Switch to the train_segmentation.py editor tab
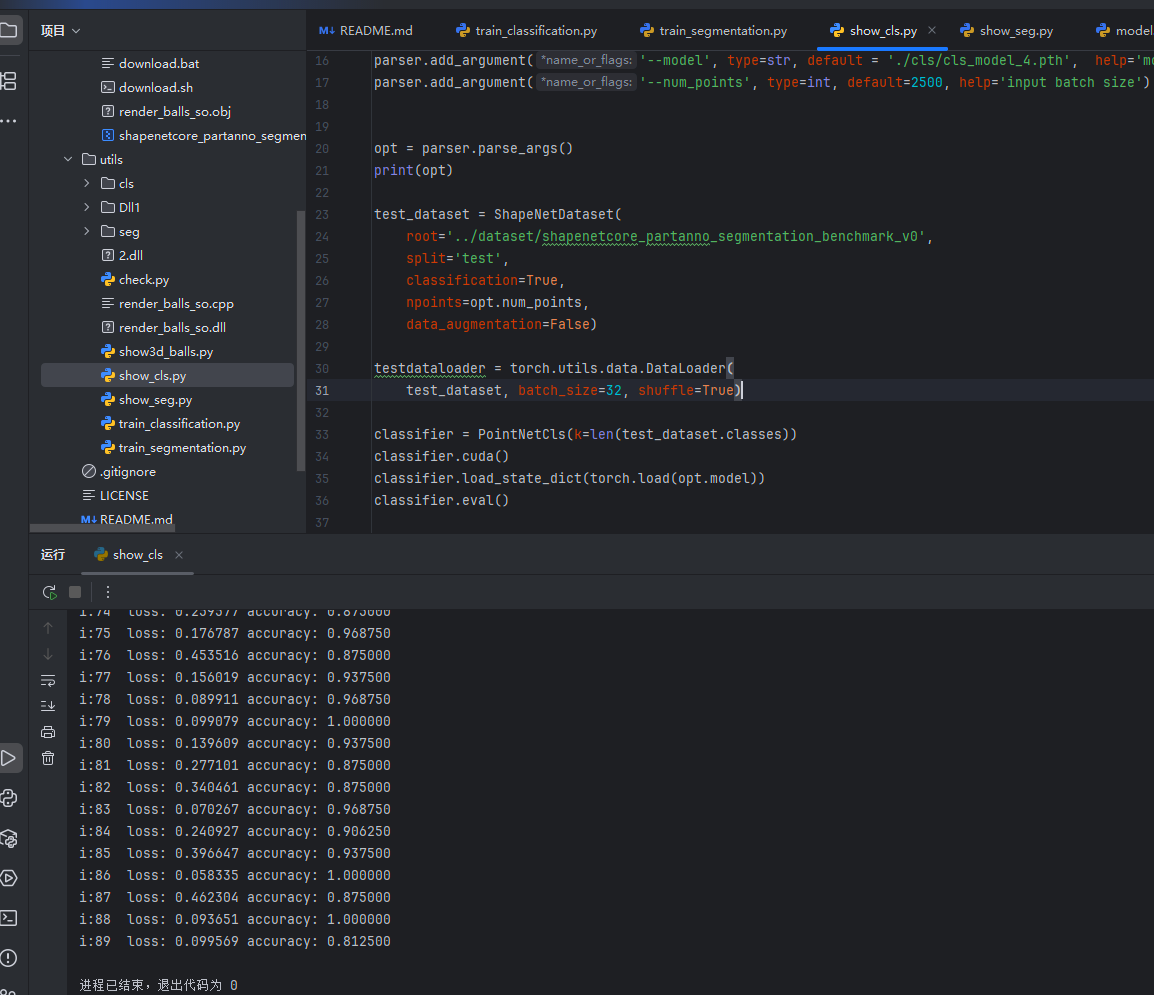Viewport: 1154px width, 995px height. click(714, 30)
